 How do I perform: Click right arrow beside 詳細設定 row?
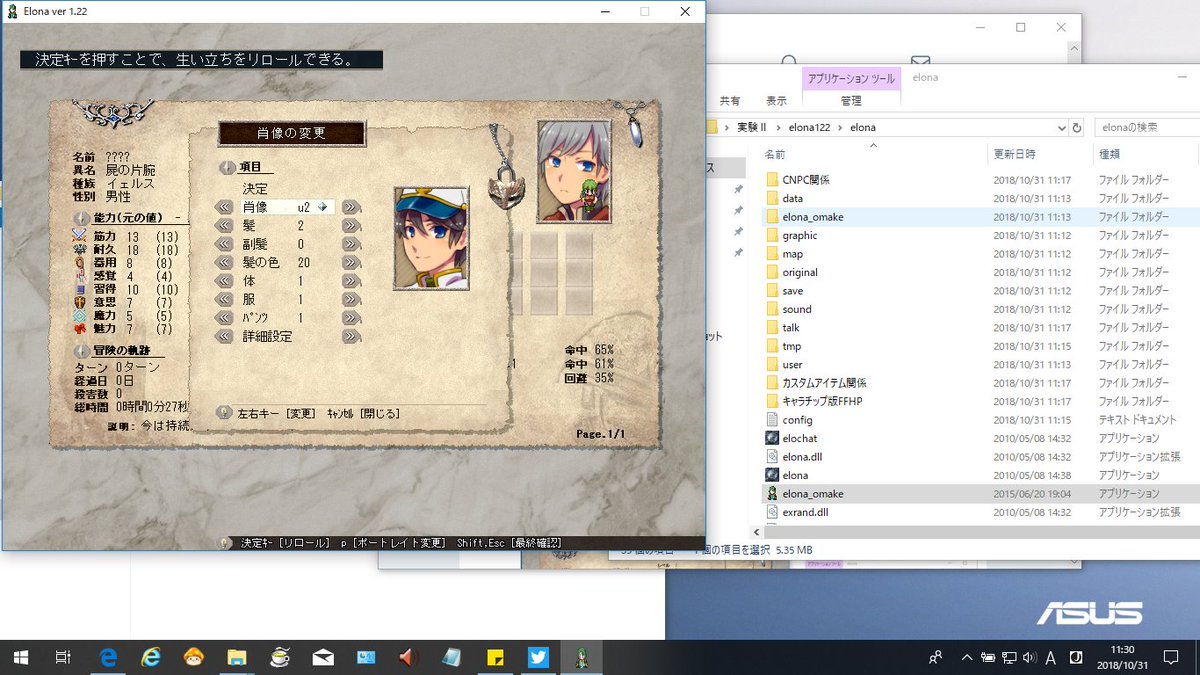[351, 337]
